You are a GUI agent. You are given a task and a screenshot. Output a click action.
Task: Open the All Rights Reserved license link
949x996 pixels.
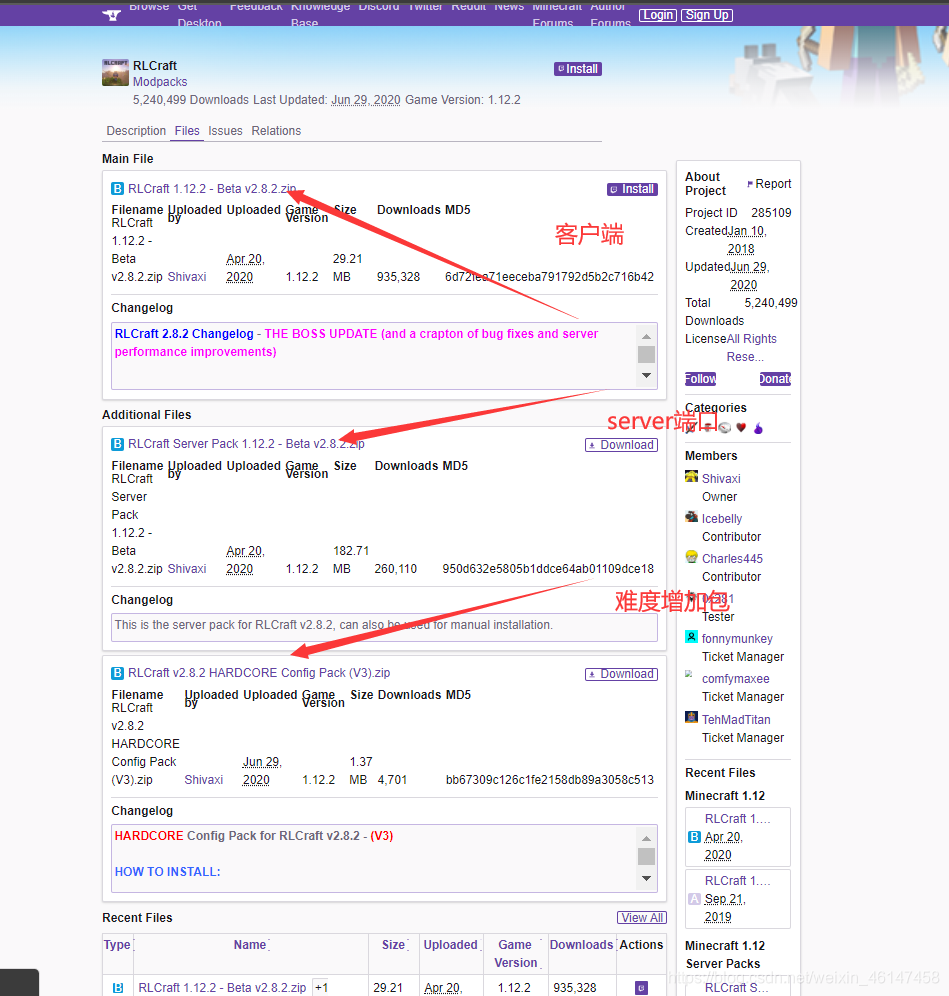[751, 347]
